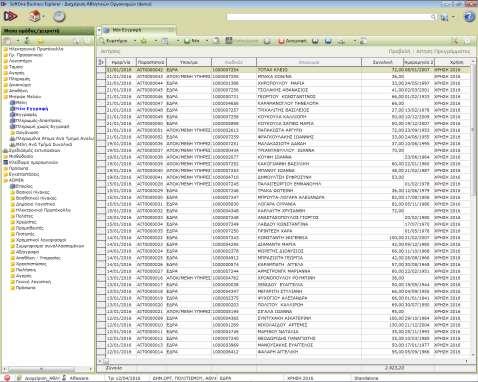
Task: Click the search options icon beside search box
Action: (x=444, y=17)
